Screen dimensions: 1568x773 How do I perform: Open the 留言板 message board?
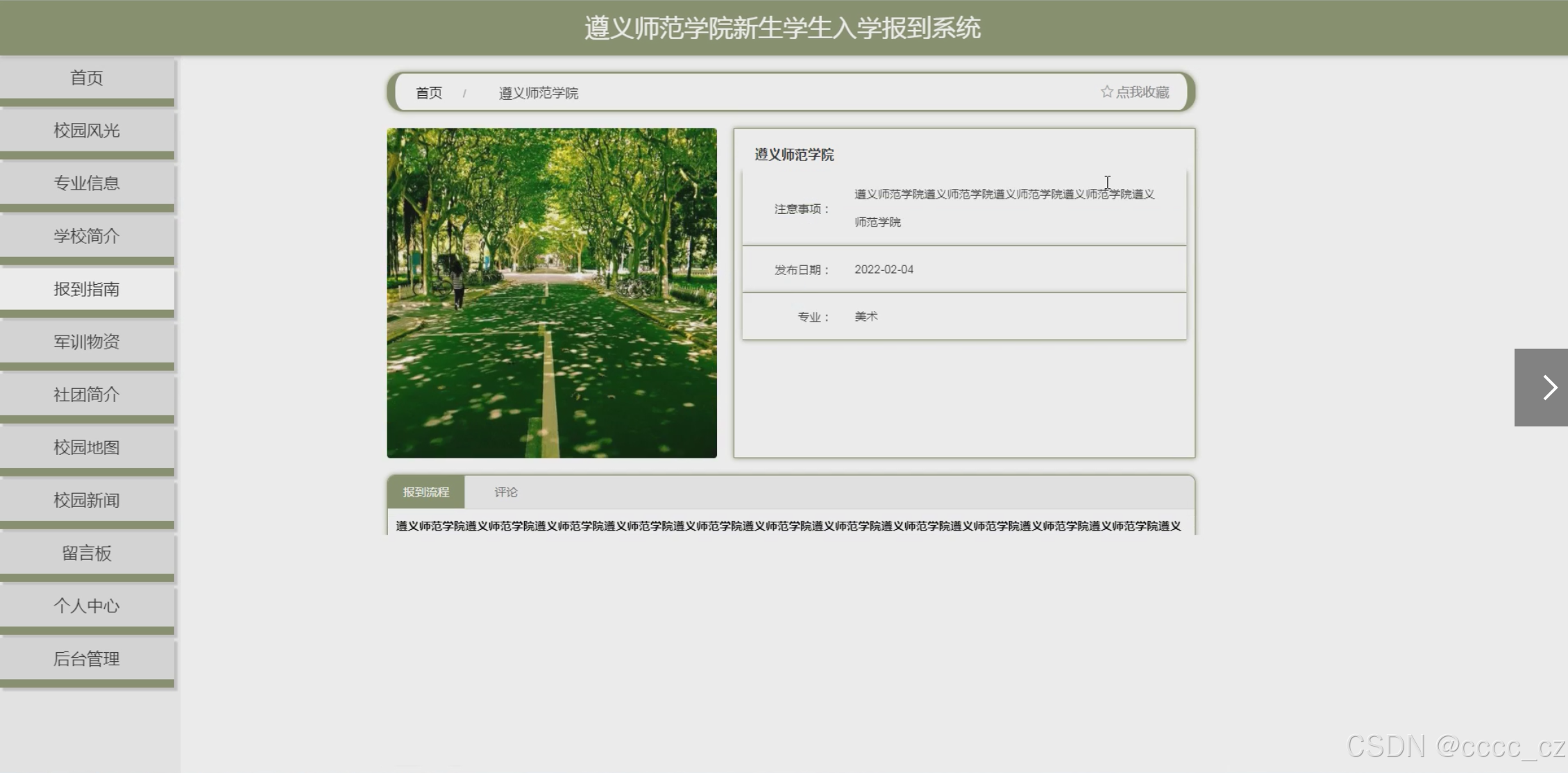[87, 553]
